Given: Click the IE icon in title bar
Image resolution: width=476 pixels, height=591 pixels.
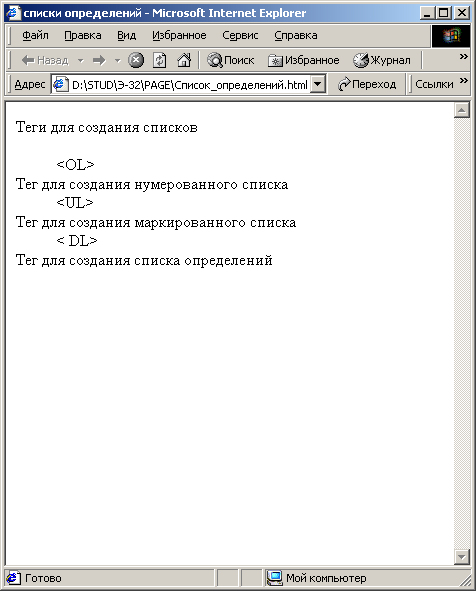Looking at the screenshot, I should [13, 13].
